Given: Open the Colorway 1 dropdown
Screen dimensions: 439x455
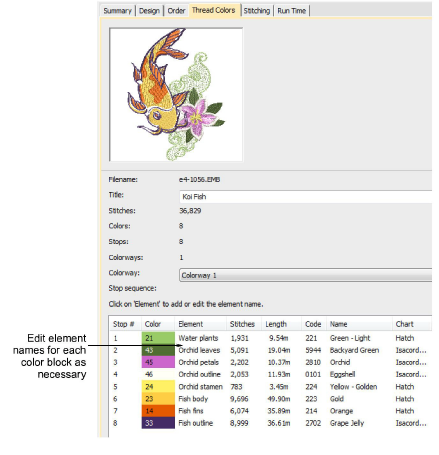Looking at the screenshot, I should [x=305, y=275].
